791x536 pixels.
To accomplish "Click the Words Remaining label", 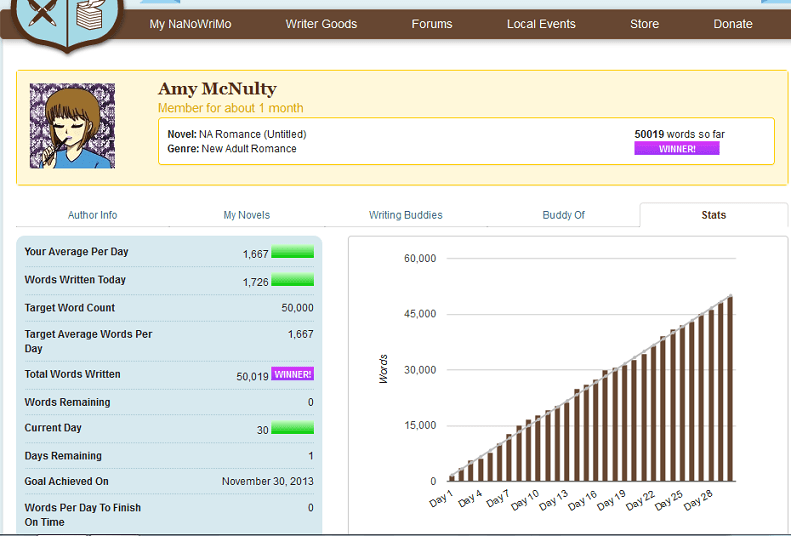I will (x=67, y=402).
